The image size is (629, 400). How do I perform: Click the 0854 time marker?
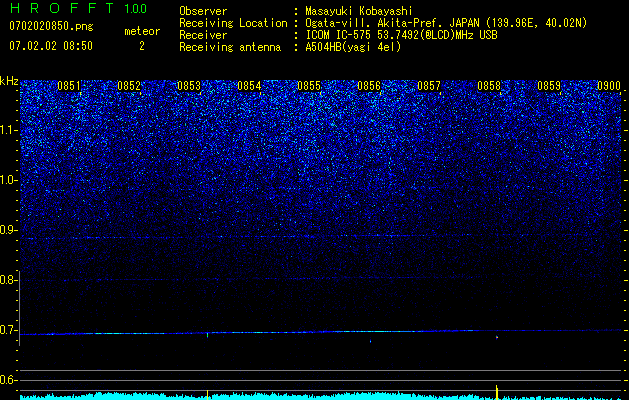pyautogui.click(x=249, y=86)
